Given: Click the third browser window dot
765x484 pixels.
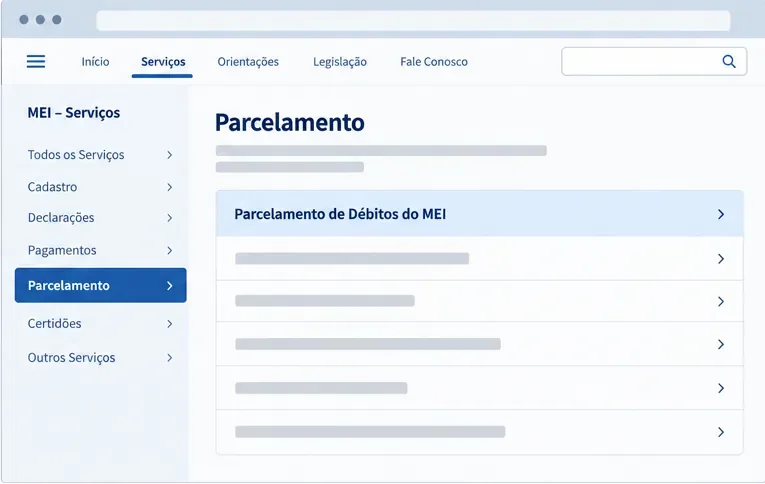Looking at the screenshot, I should 57,20.
